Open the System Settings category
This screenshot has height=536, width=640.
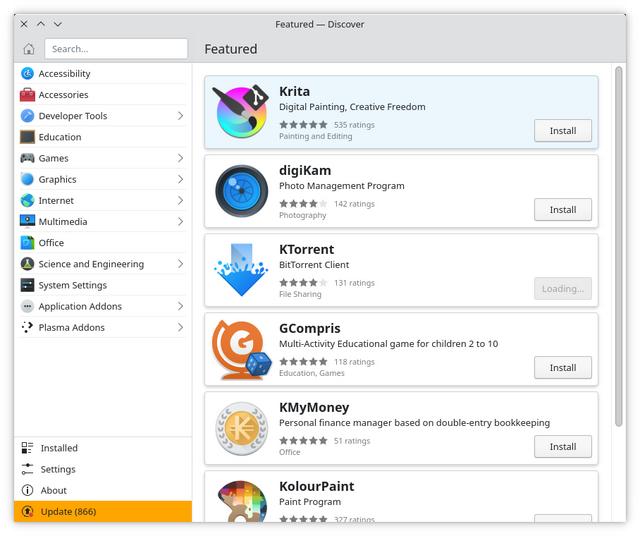102,285
